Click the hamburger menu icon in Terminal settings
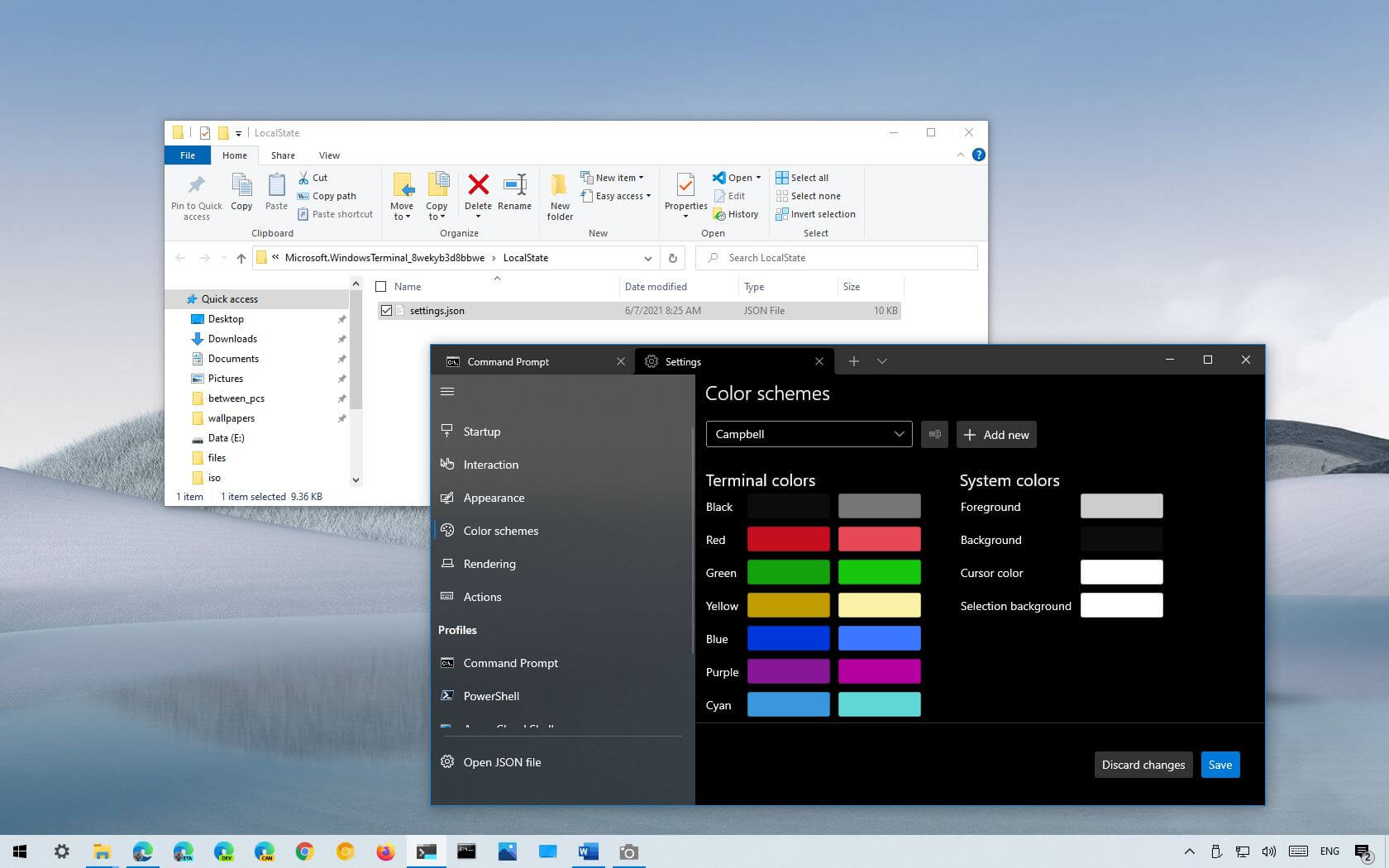Image resolution: width=1389 pixels, height=868 pixels. 447,392
